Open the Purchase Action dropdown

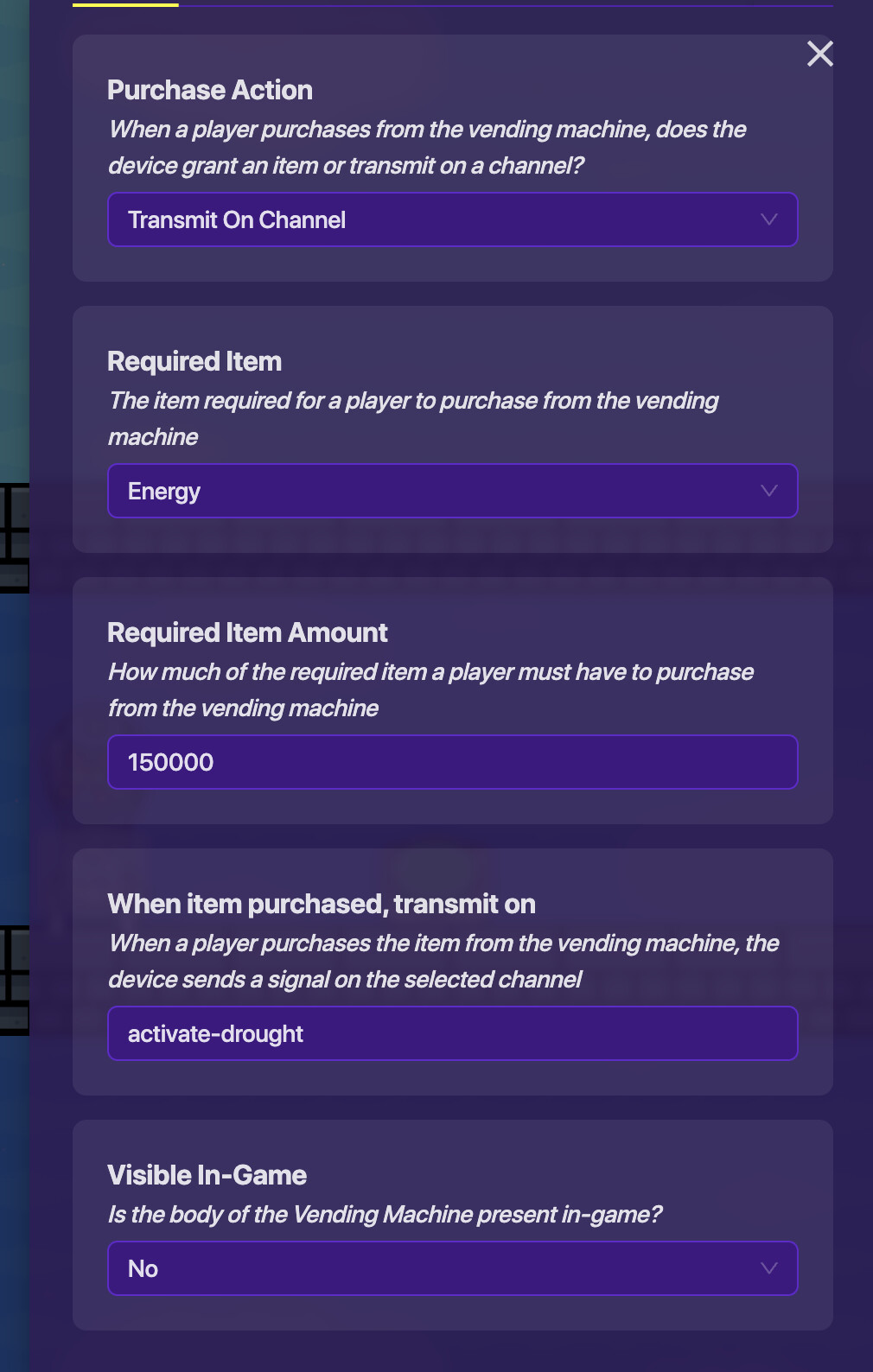(x=451, y=219)
